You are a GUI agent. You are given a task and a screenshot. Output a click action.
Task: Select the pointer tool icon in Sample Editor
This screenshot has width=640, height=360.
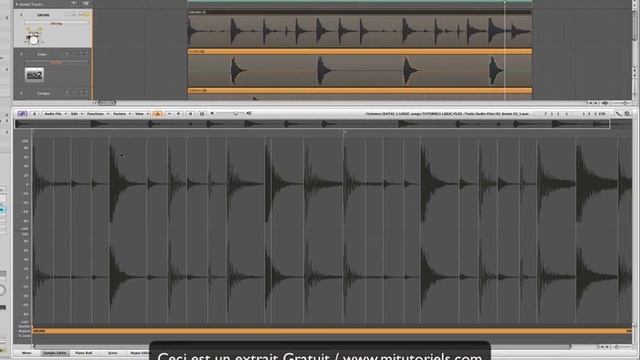[x=619, y=114]
